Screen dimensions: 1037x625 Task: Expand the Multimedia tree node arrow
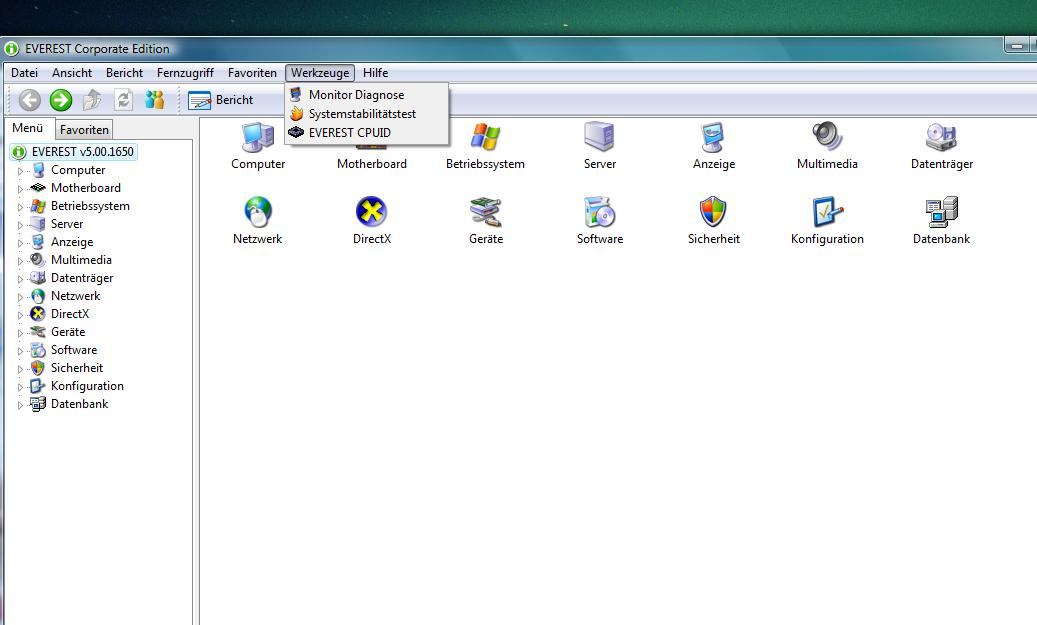tap(21, 261)
